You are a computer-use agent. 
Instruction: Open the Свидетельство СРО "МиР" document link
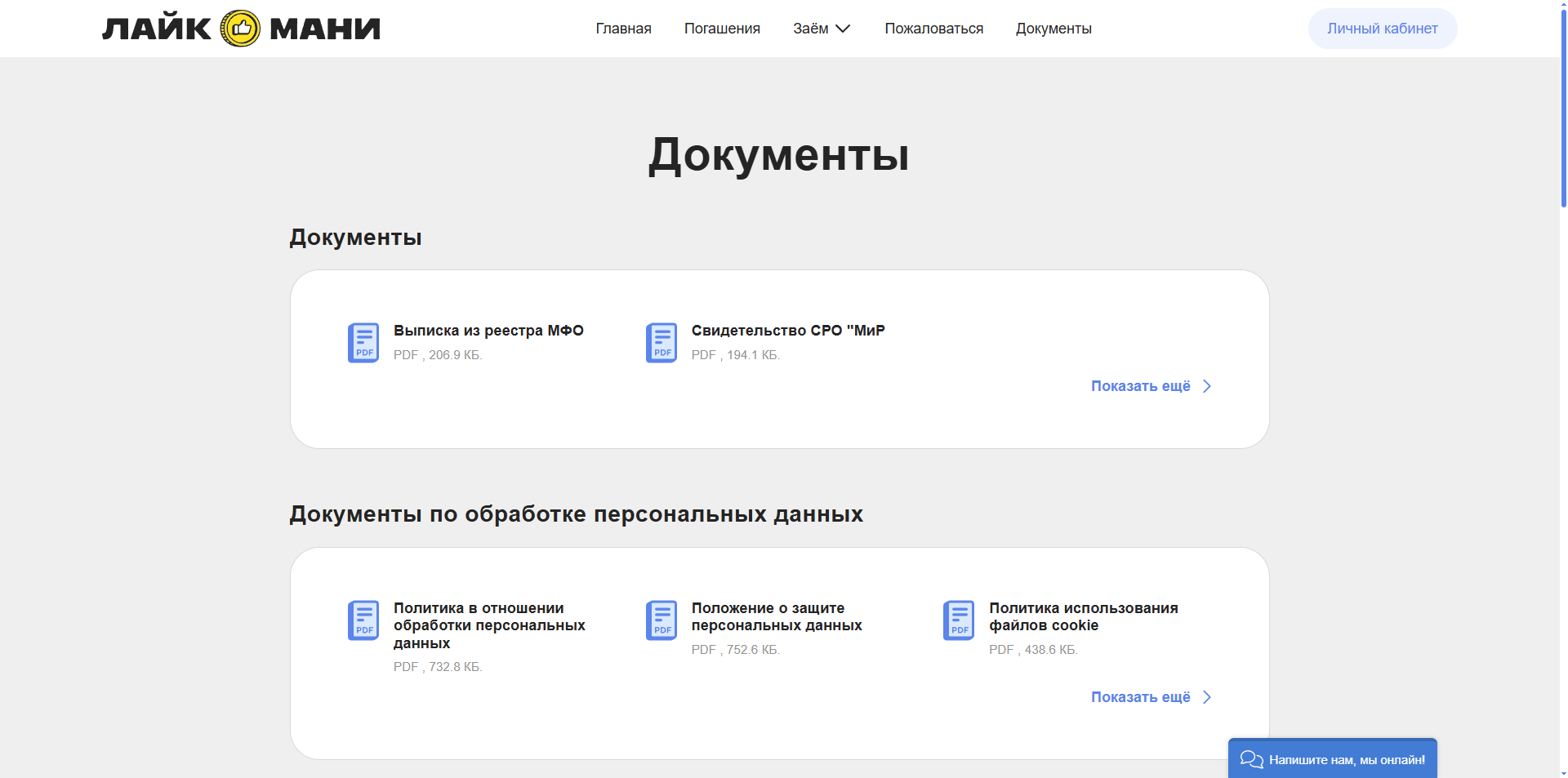click(788, 330)
